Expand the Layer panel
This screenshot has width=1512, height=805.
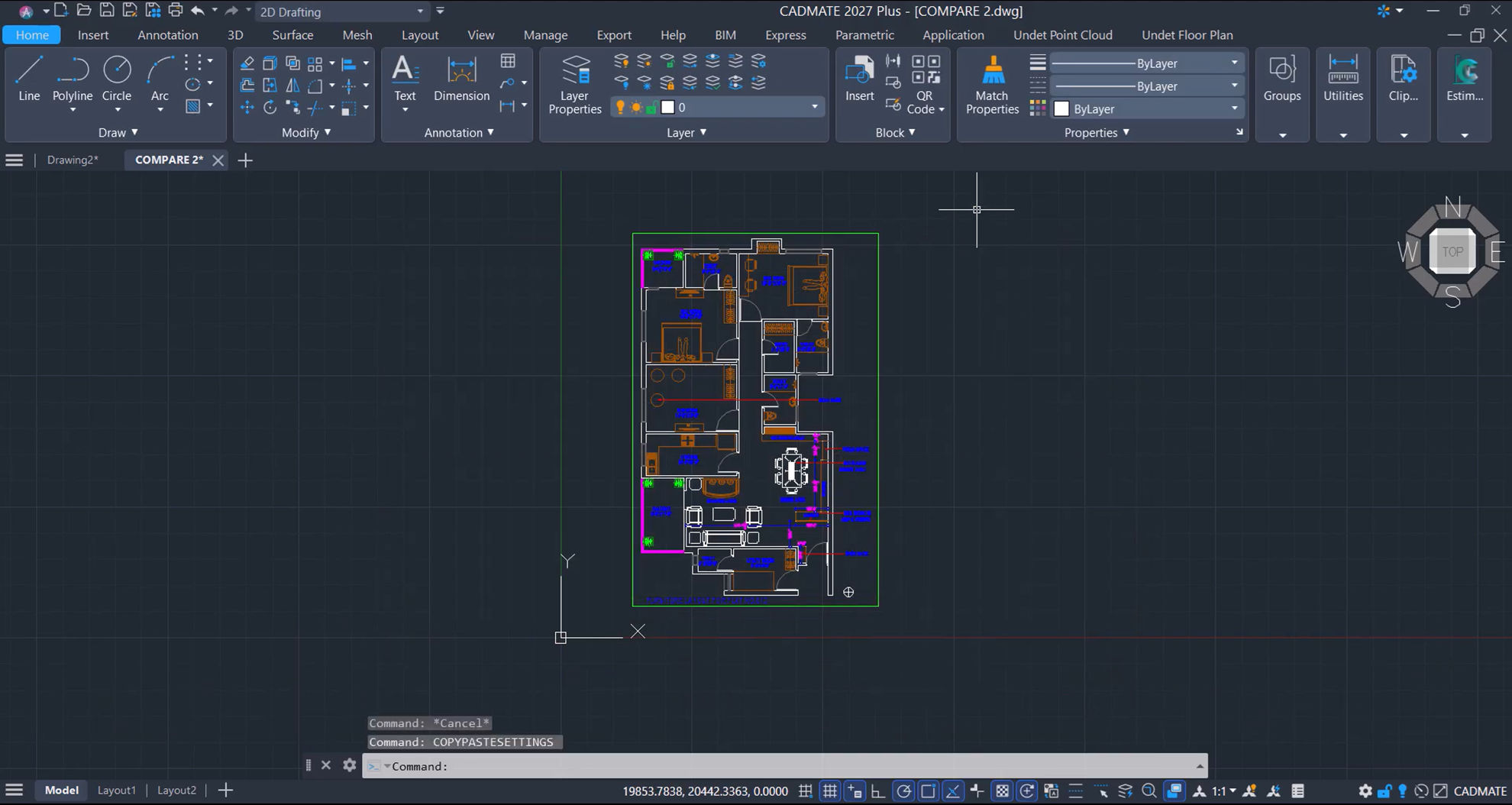(x=687, y=133)
